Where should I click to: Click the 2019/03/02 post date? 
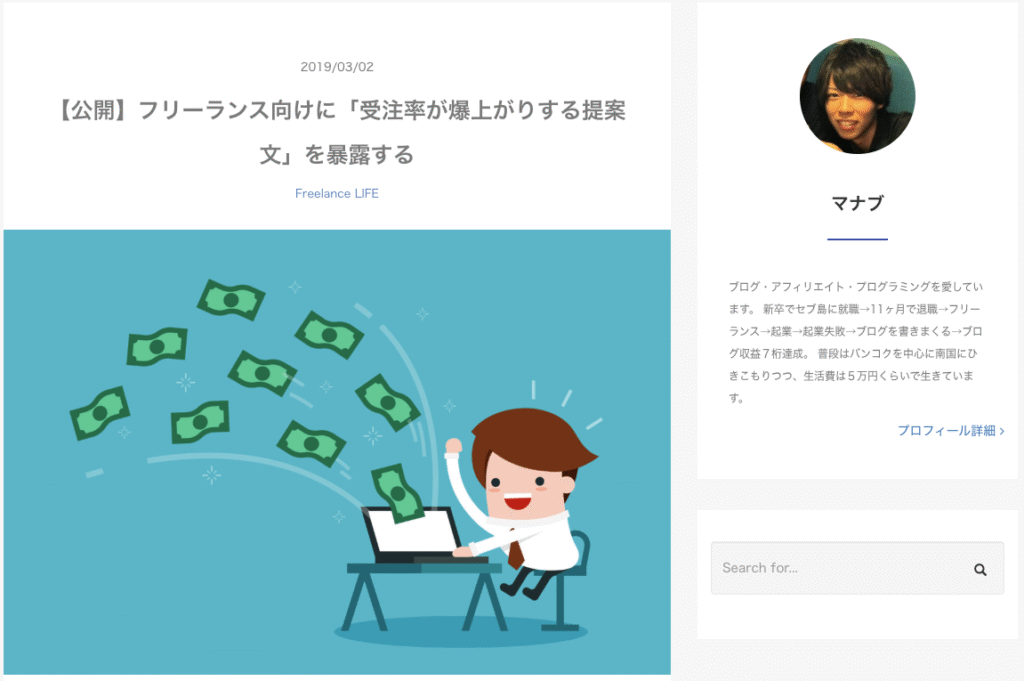(337, 67)
